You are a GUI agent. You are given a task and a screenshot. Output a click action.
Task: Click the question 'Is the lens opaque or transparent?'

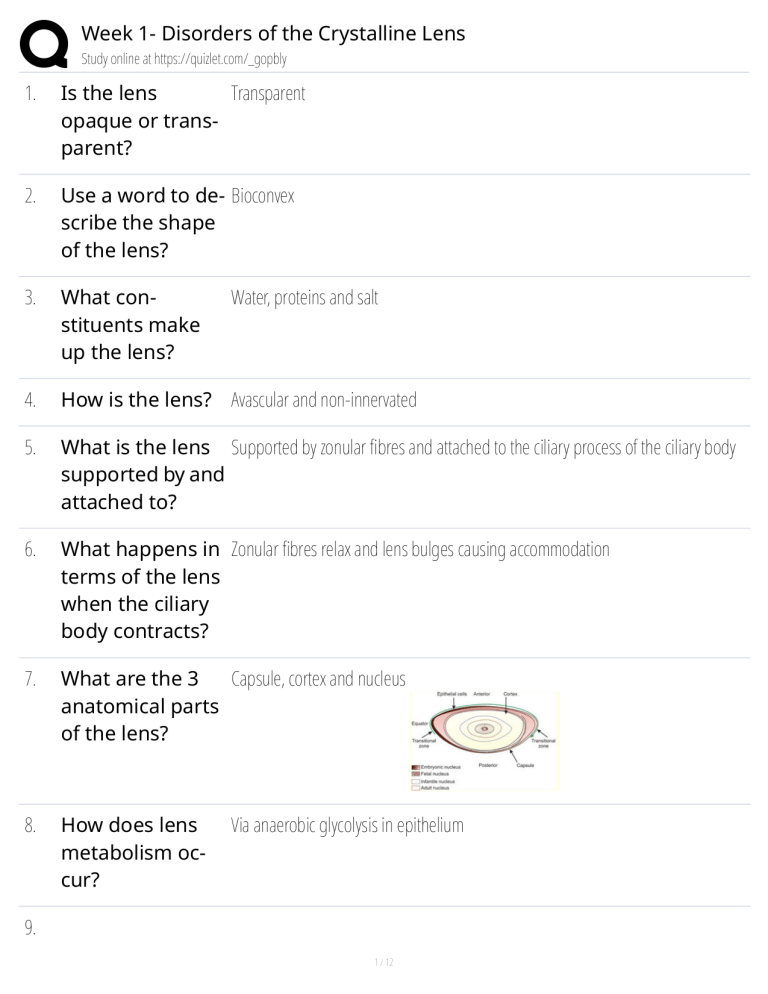pyautogui.click(x=138, y=121)
